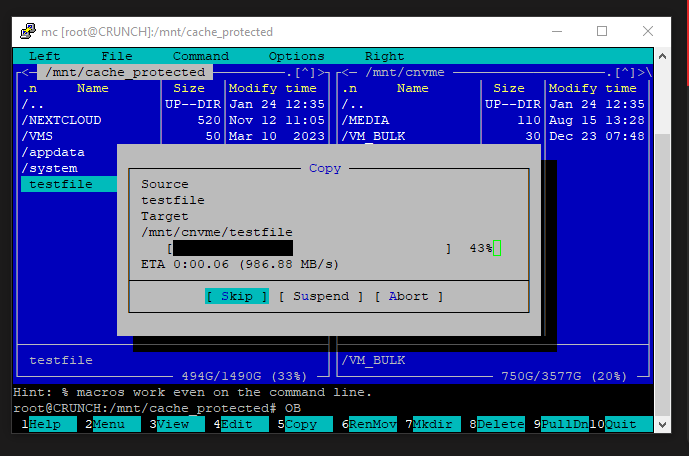Click the /mnt/cnvme/testfile target path
Viewport: 689px width, 456px height.
tap(217, 232)
